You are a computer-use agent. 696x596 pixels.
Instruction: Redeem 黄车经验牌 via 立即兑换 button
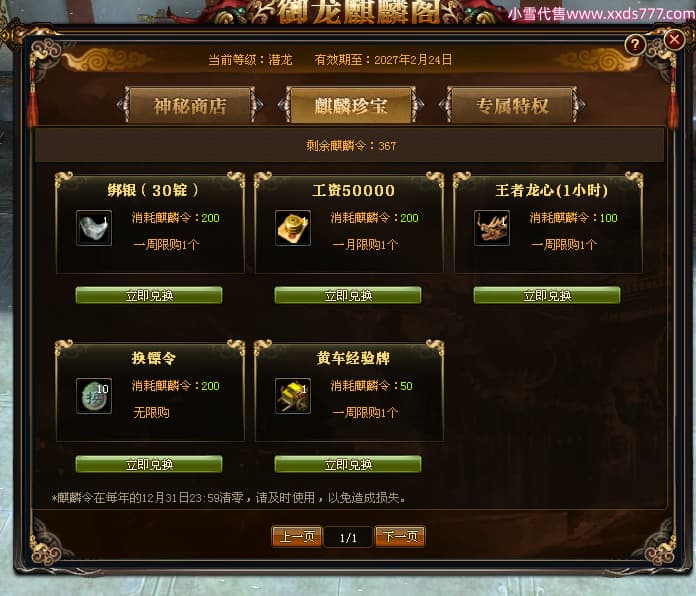[348, 464]
